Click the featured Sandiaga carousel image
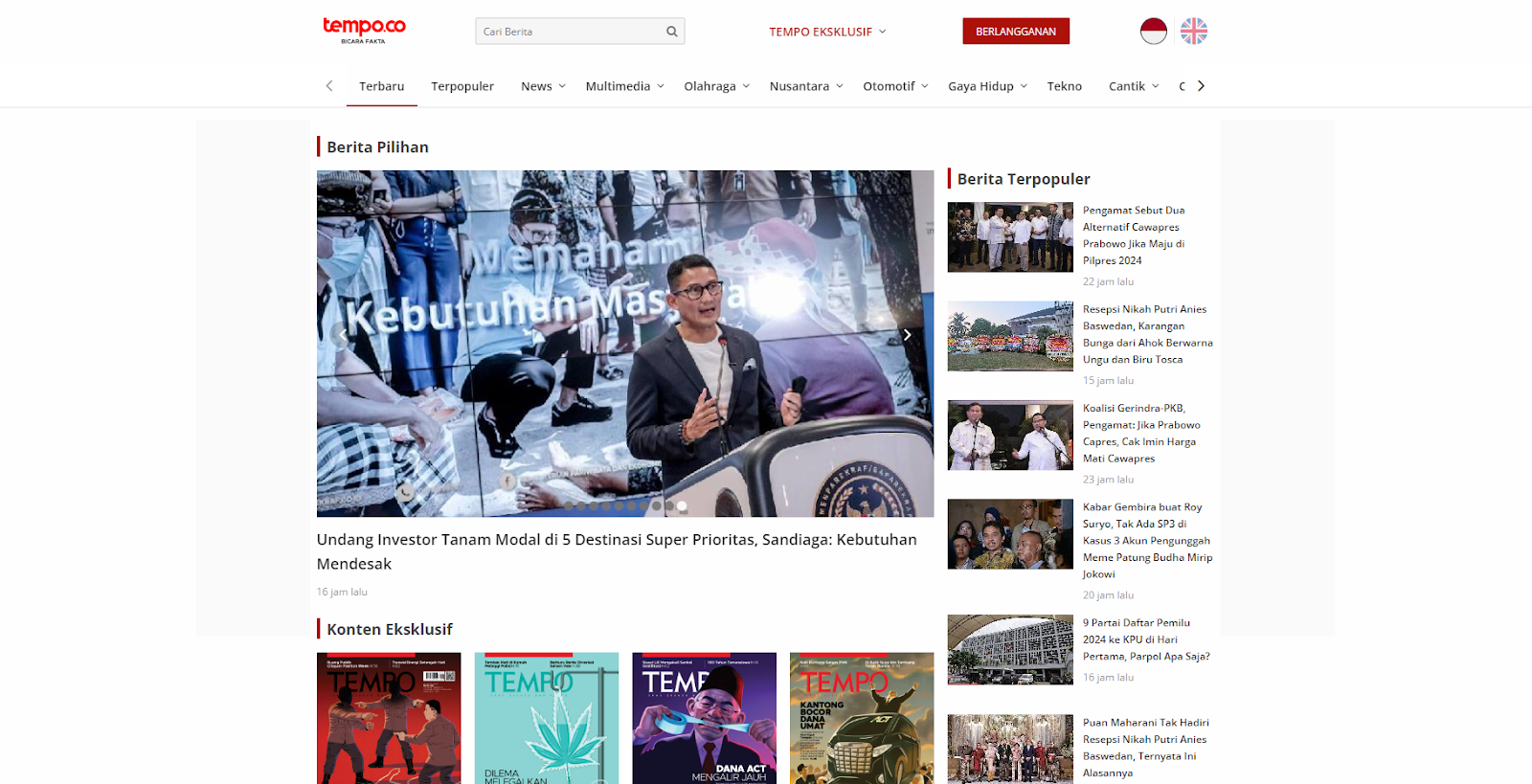Screen dimensions: 1532x784 pyautogui.click(x=625, y=344)
